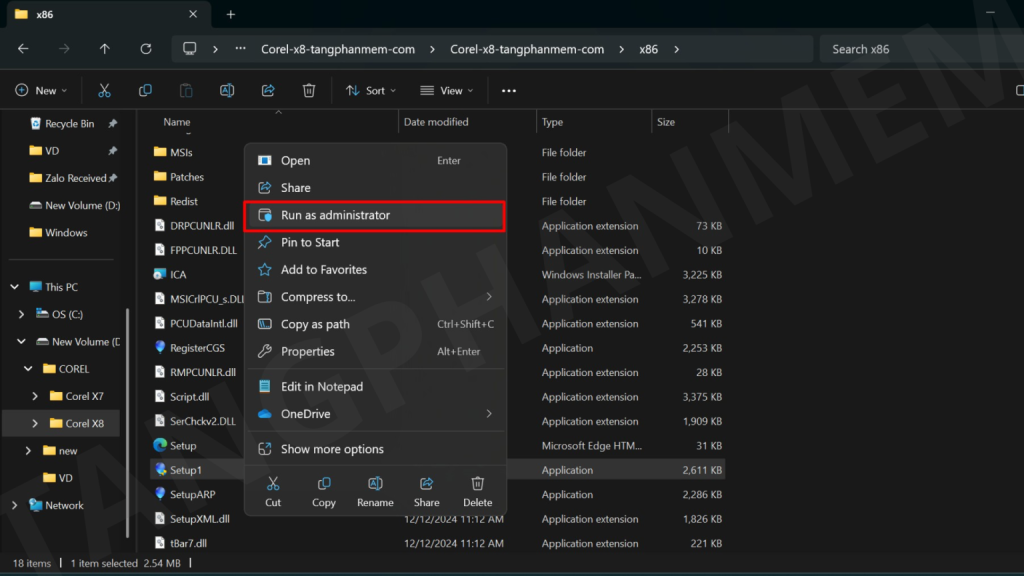Click the Rename icon in context menu

[375, 484]
